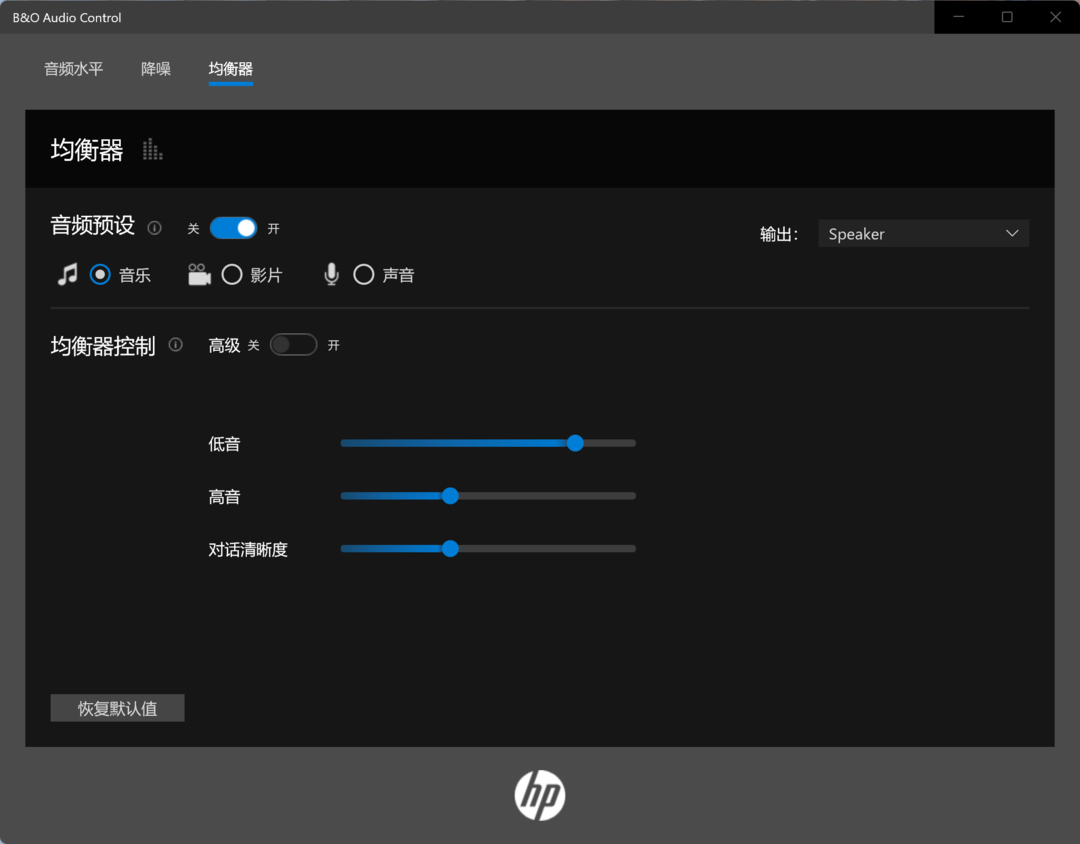1080x844 pixels.
Task: Click the 对话清晰度 slider handle
Action: click(450, 548)
